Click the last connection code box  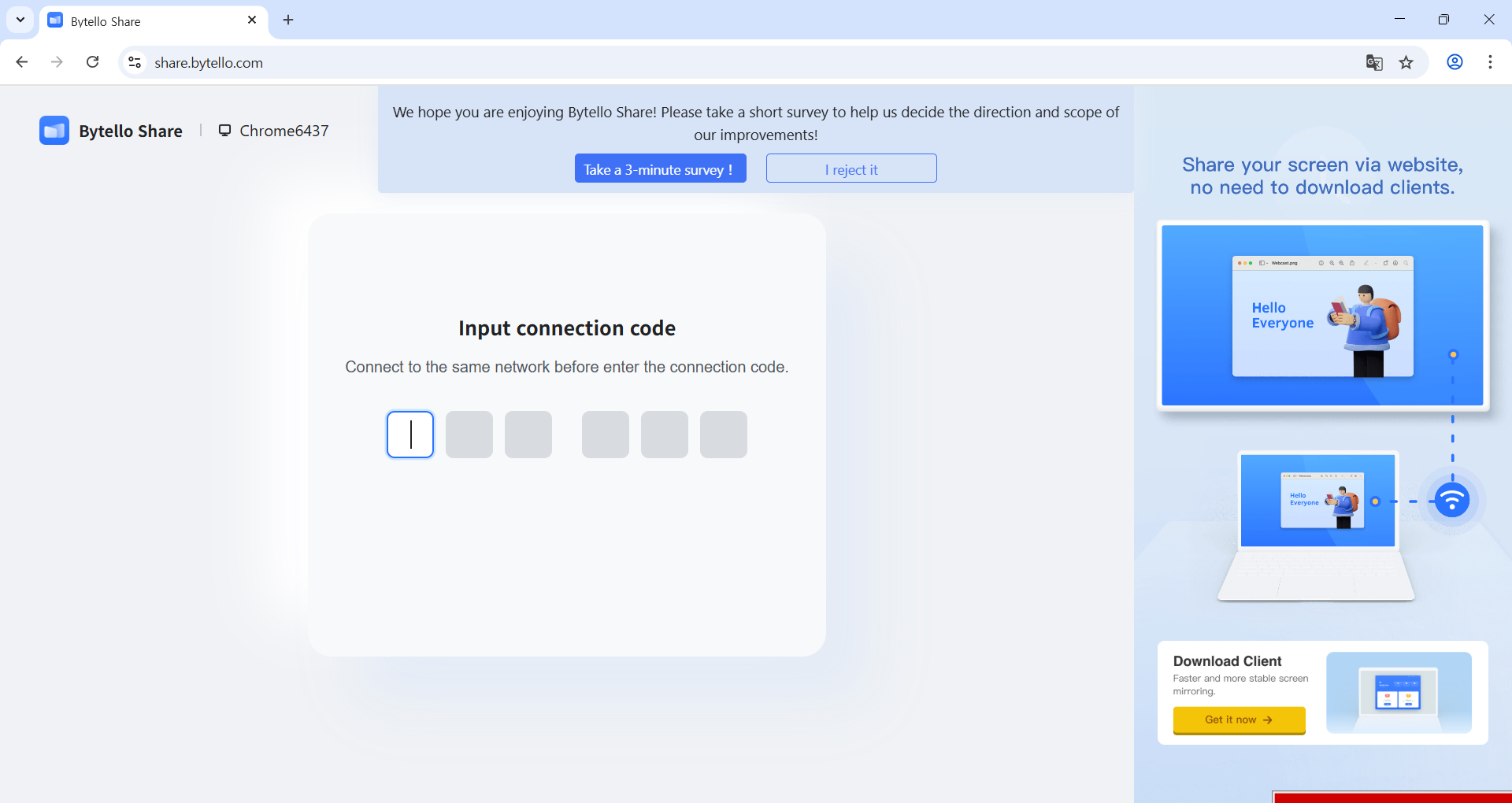pos(723,435)
